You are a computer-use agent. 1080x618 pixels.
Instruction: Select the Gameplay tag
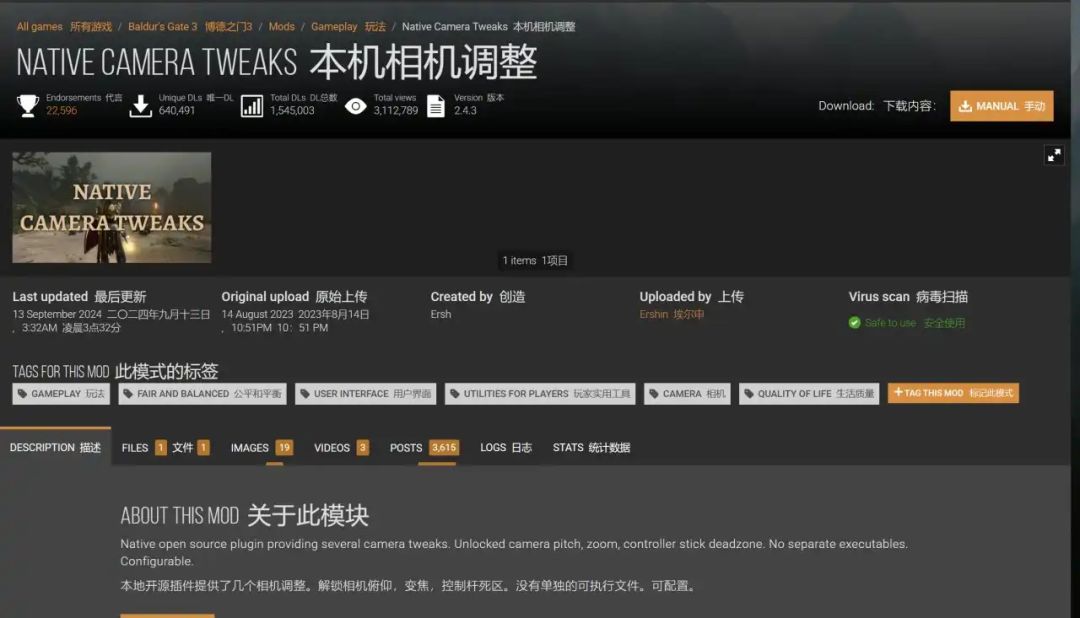click(61, 393)
